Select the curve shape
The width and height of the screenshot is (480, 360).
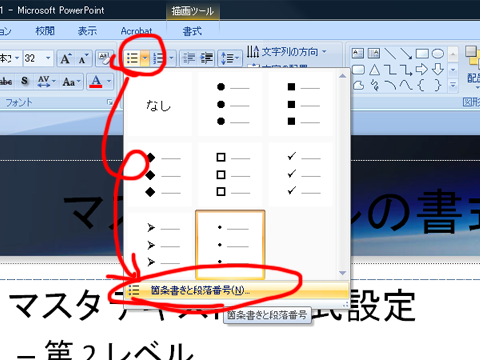pyautogui.click(x=406, y=85)
